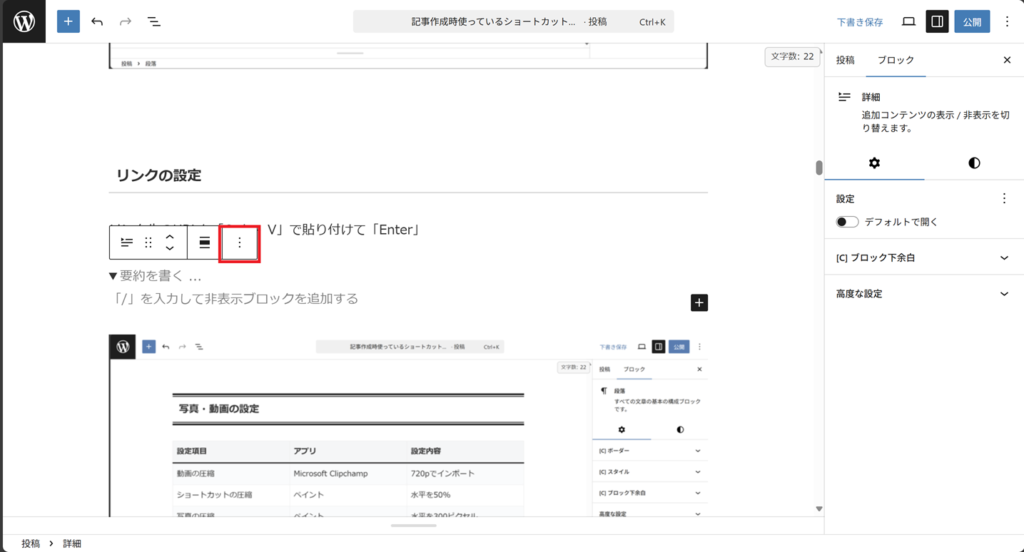Click the block alignment toolbar icon
Image resolution: width=1024 pixels, height=552 pixels.
204,243
